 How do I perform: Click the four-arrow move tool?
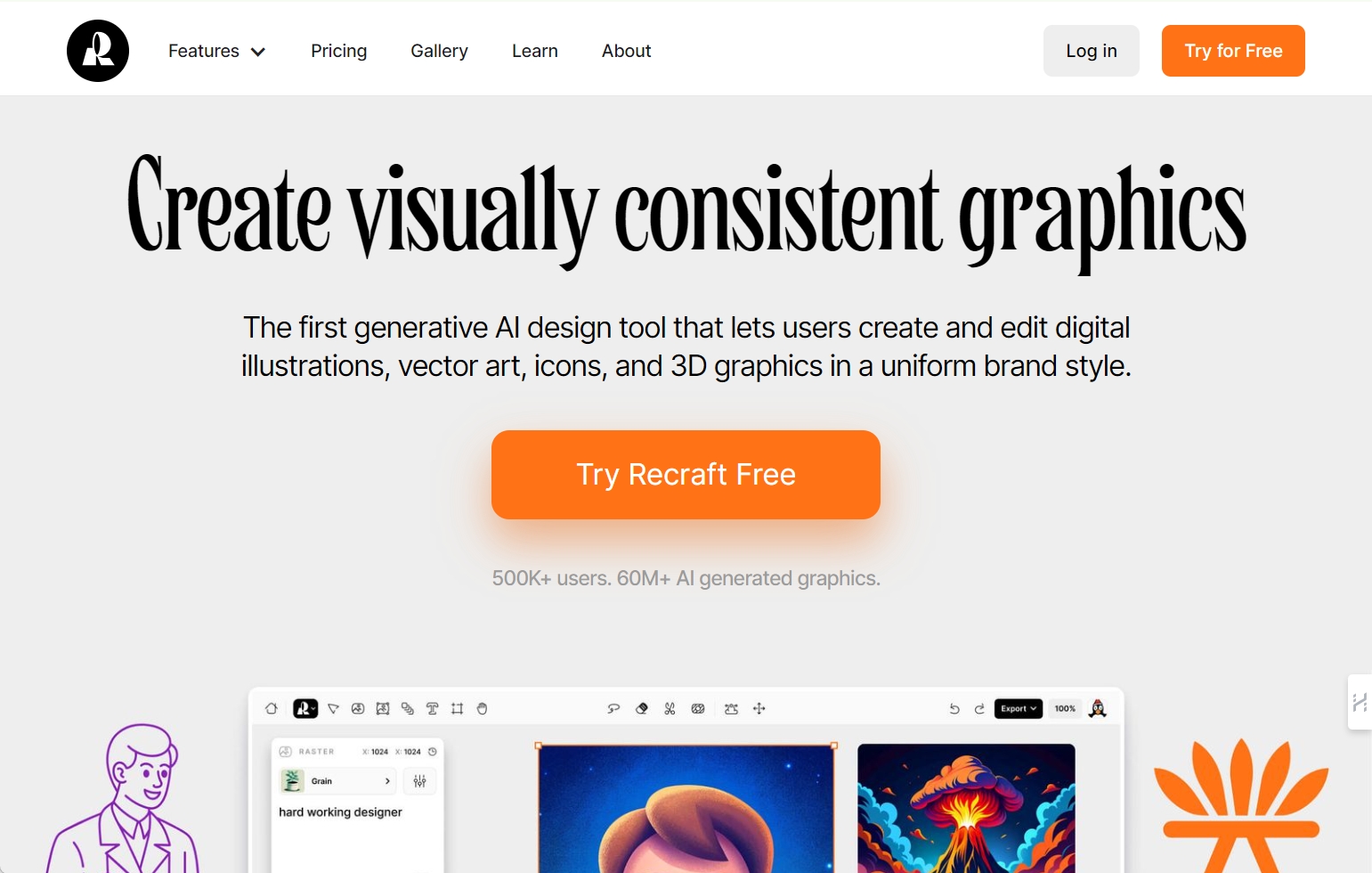[759, 709]
